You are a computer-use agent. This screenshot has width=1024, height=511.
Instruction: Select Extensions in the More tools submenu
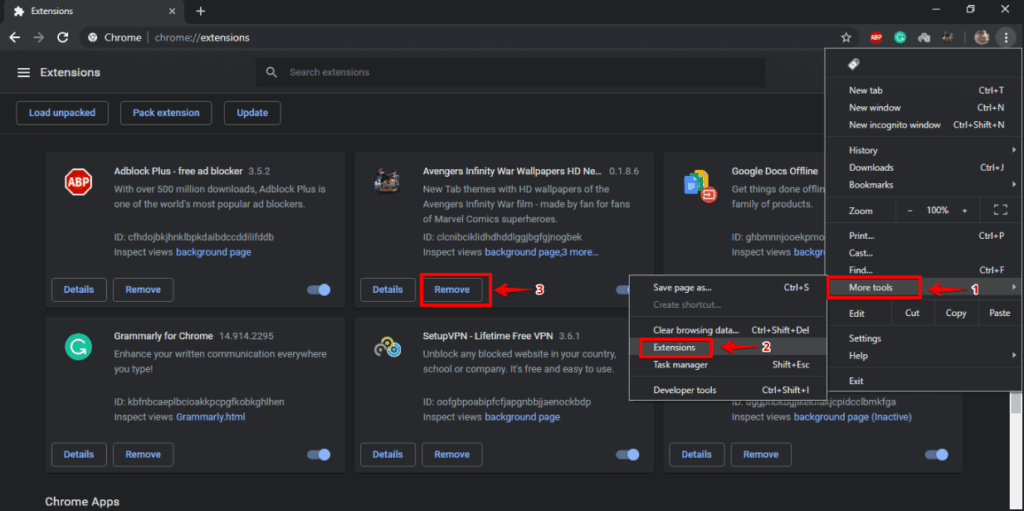click(x=674, y=348)
